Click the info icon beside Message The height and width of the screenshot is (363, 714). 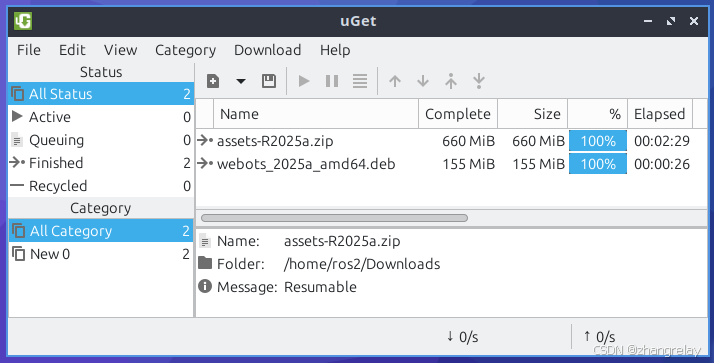pyautogui.click(x=205, y=286)
